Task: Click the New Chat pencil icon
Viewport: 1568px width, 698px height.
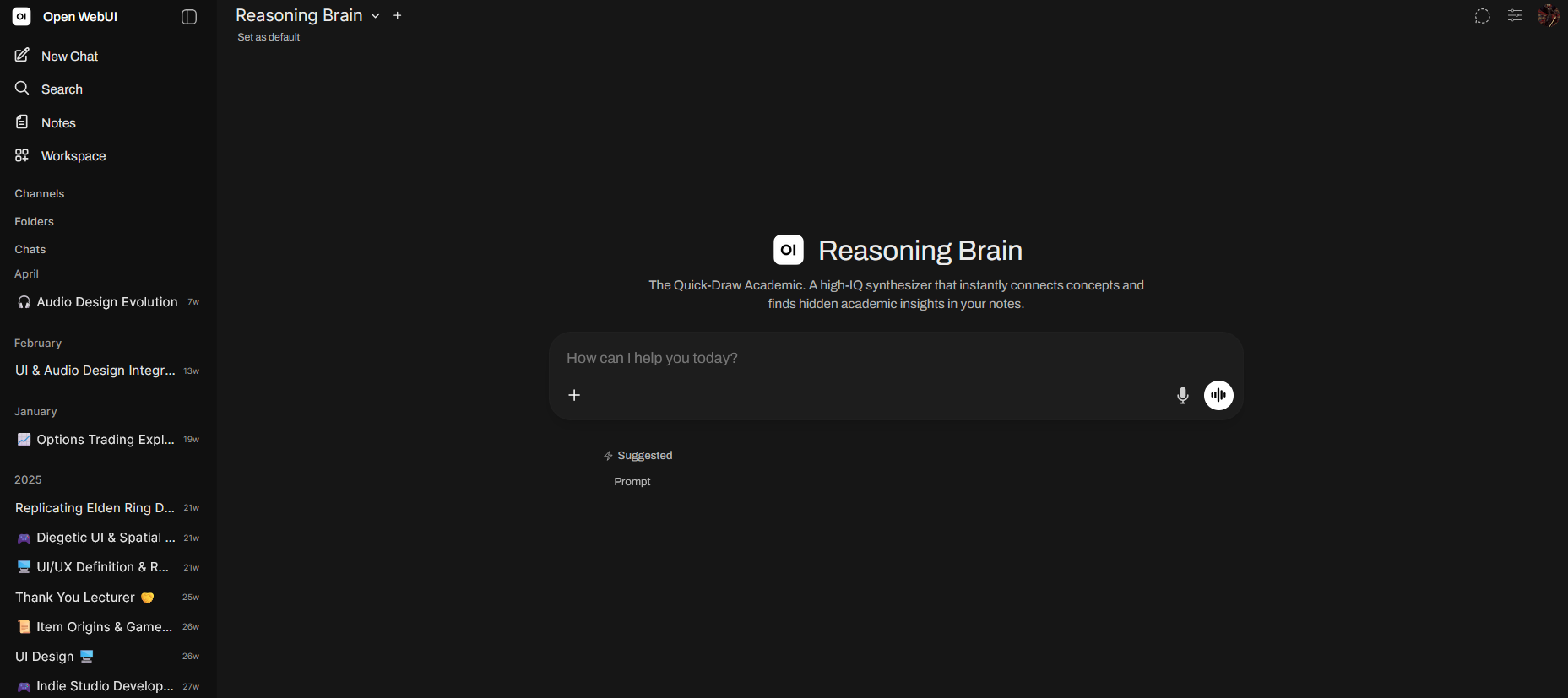Action: click(22, 55)
